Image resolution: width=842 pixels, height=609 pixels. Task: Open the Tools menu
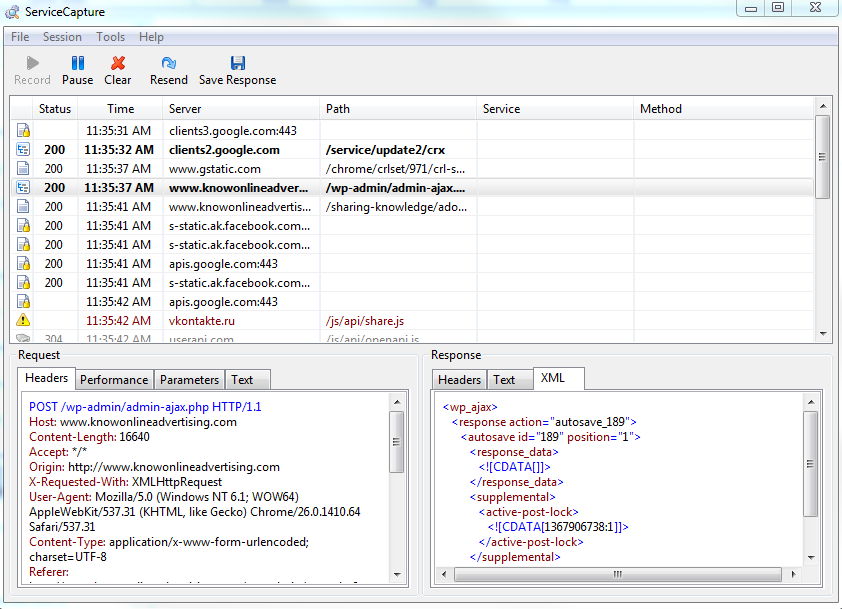tap(110, 37)
